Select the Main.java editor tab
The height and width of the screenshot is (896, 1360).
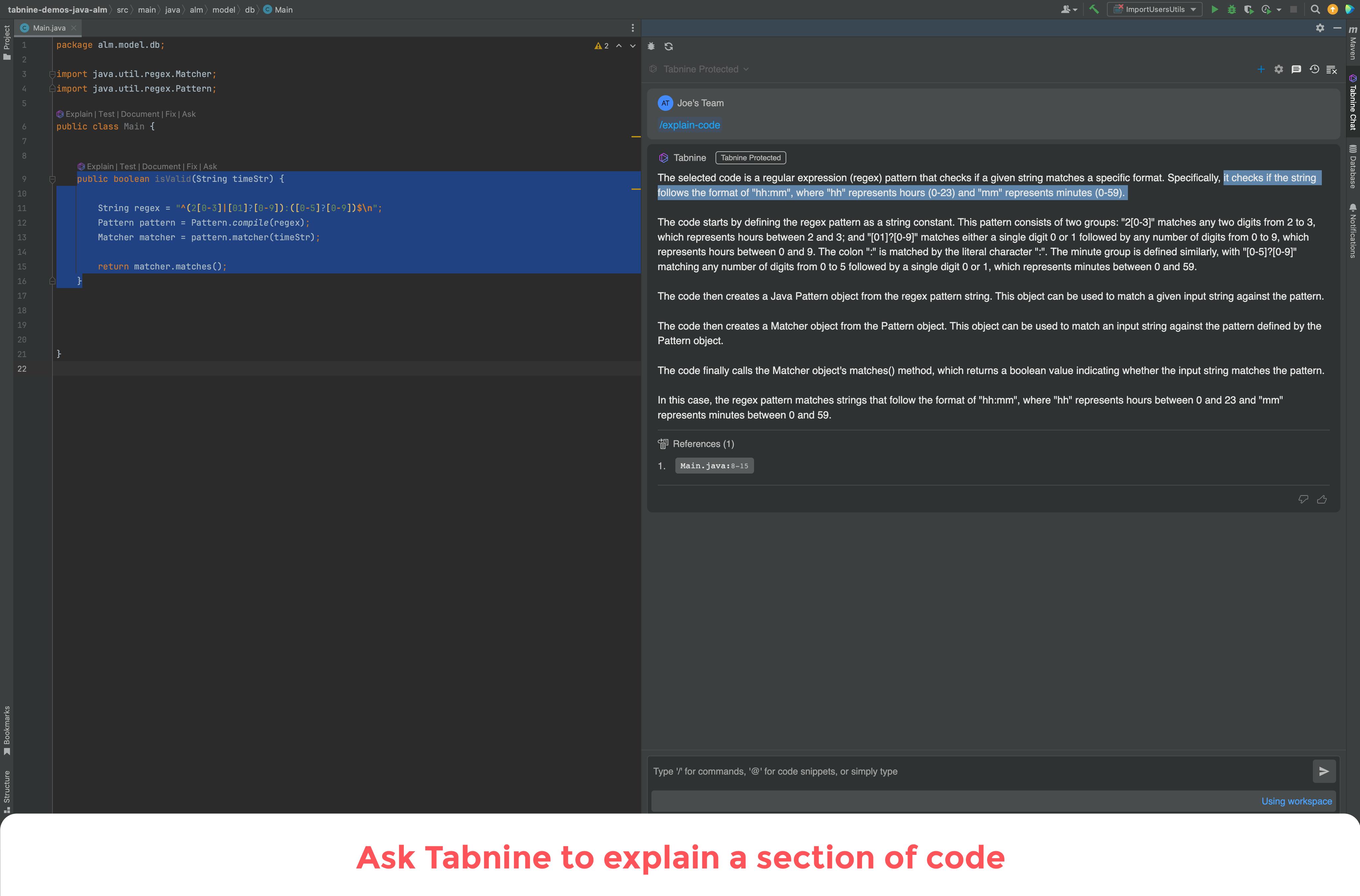pyautogui.click(x=48, y=28)
